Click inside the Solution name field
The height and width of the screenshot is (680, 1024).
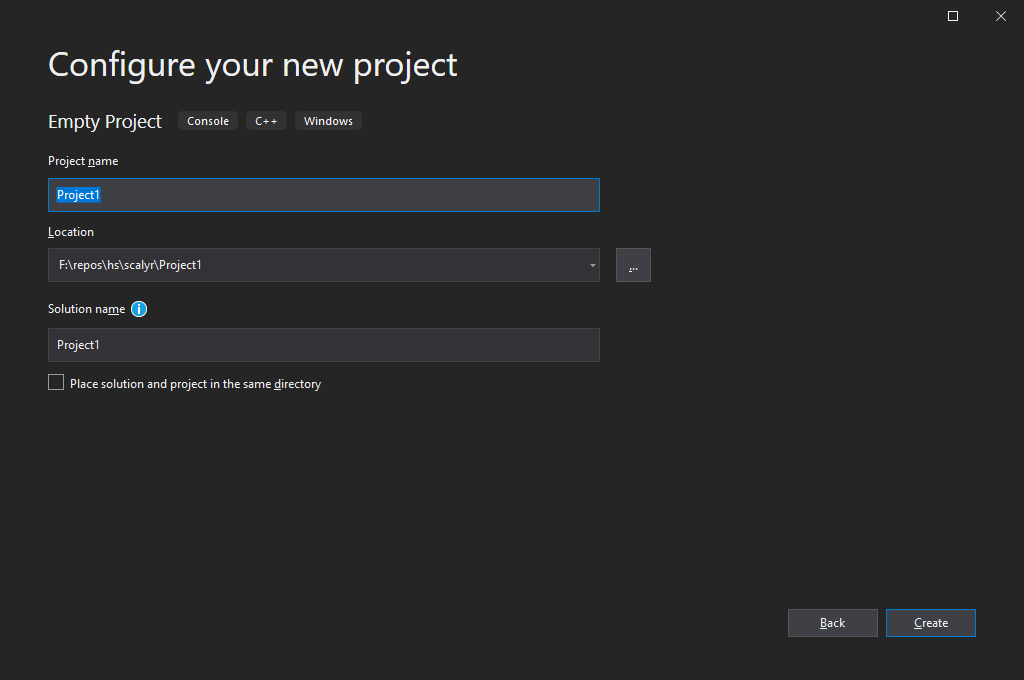[323, 345]
